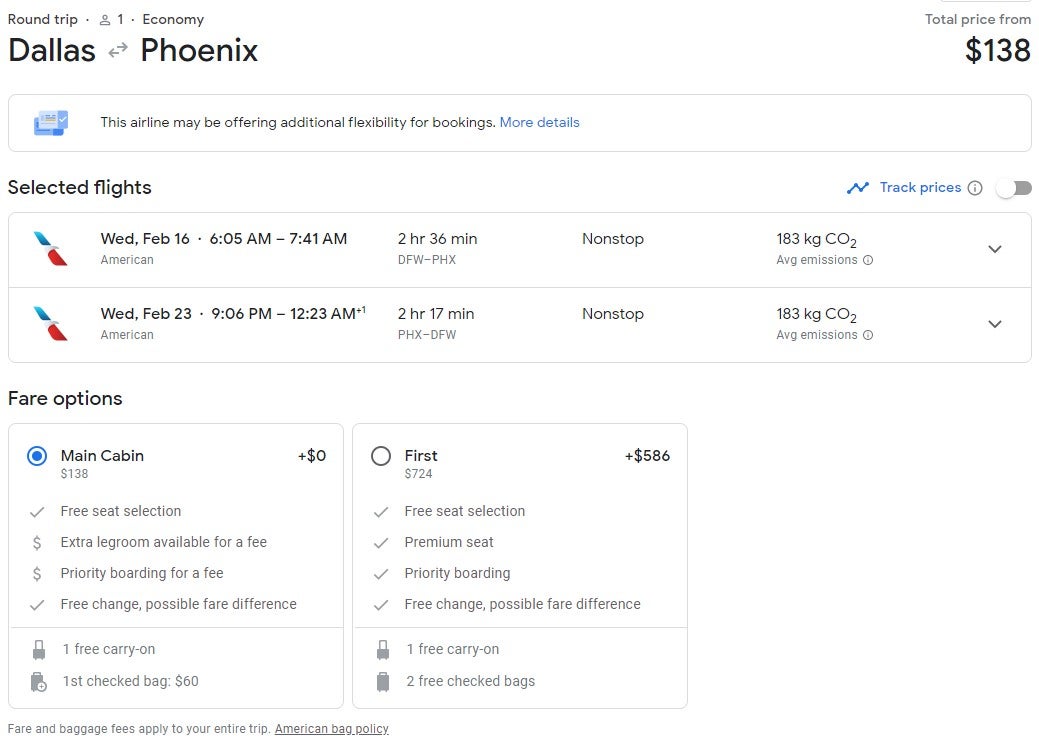Click the Round trip label at top

[42, 19]
